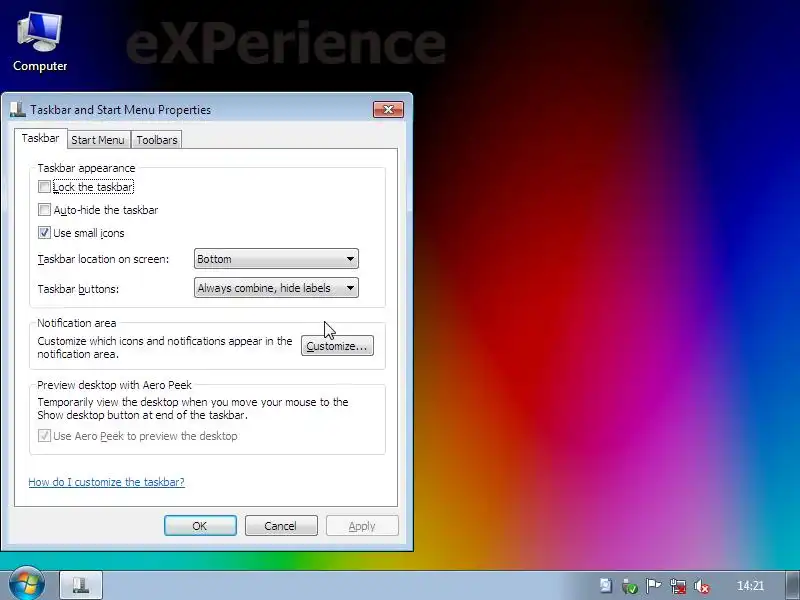Screen dimensions: 800x600
Task: Open the Windows Start orb
Action: pos(27,585)
